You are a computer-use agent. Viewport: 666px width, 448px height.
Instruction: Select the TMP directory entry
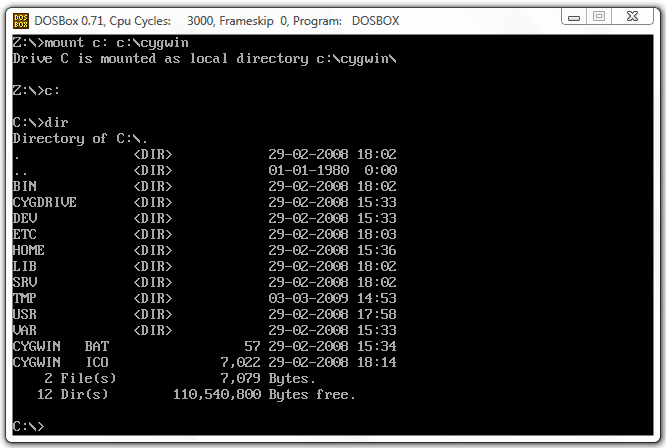pyautogui.click(x=204, y=299)
